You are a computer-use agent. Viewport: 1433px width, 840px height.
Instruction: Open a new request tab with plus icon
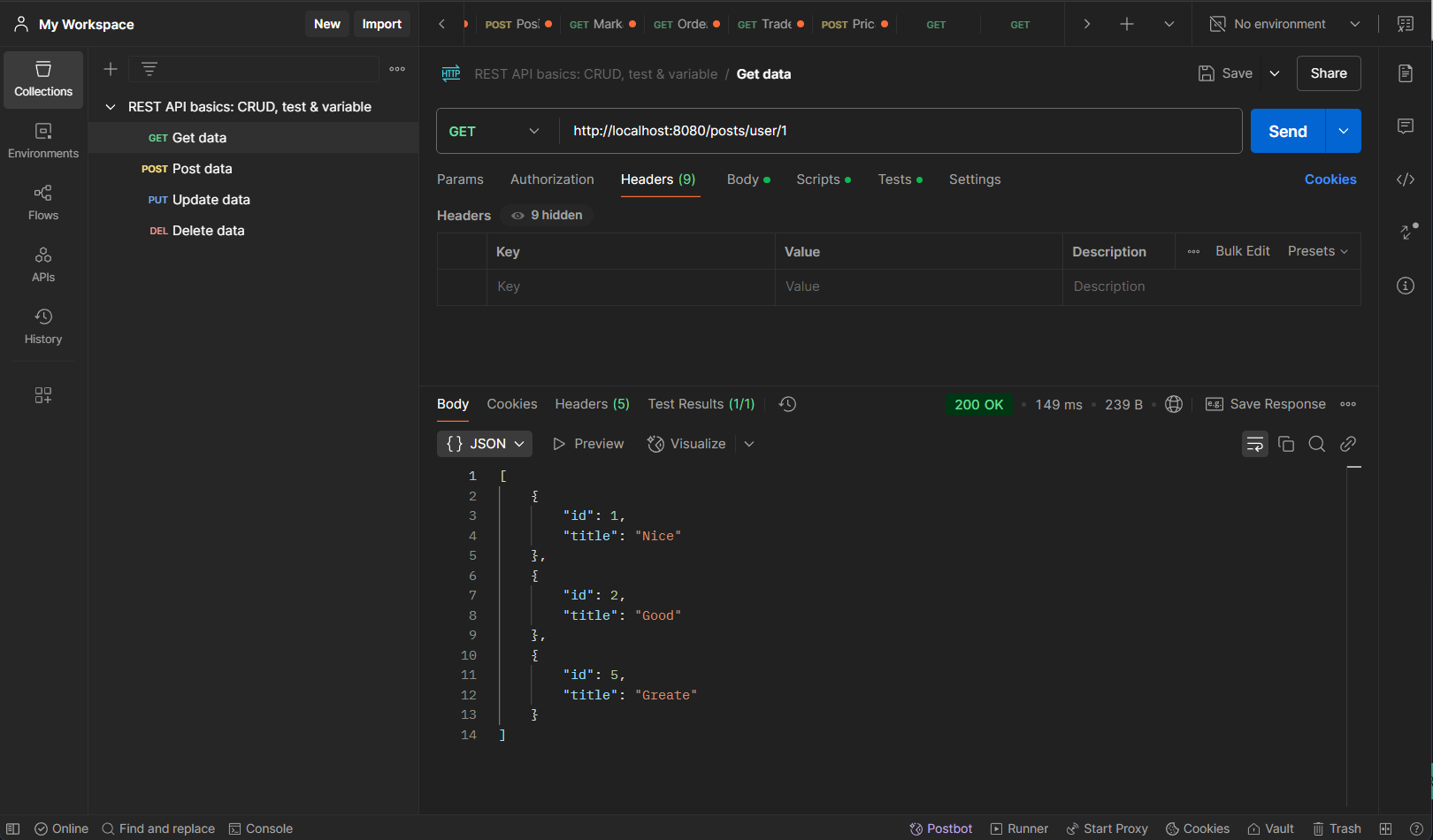1127,24
